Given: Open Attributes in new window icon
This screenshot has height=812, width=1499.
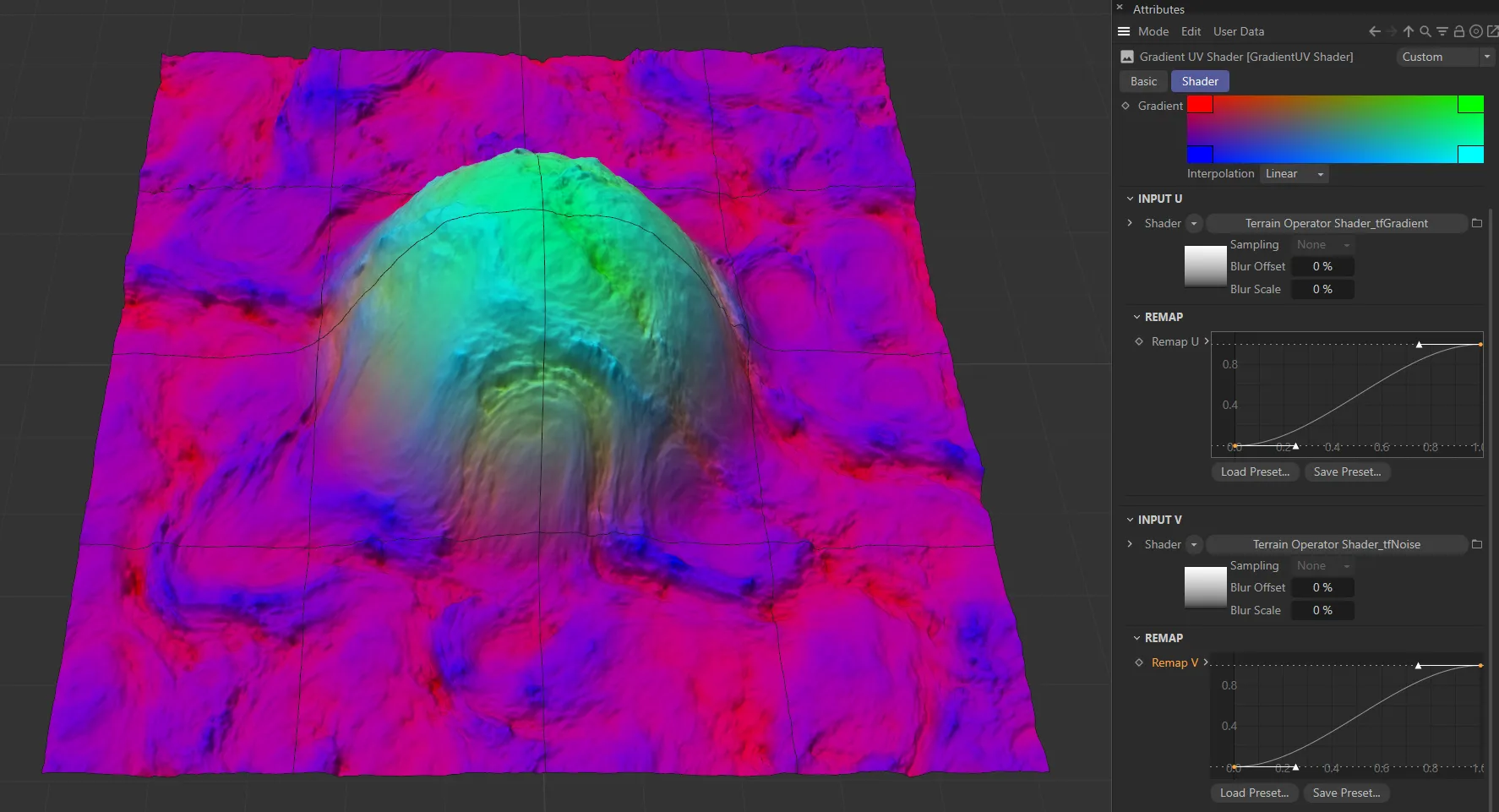Looking at the screenshot, I should (1492, 31).
